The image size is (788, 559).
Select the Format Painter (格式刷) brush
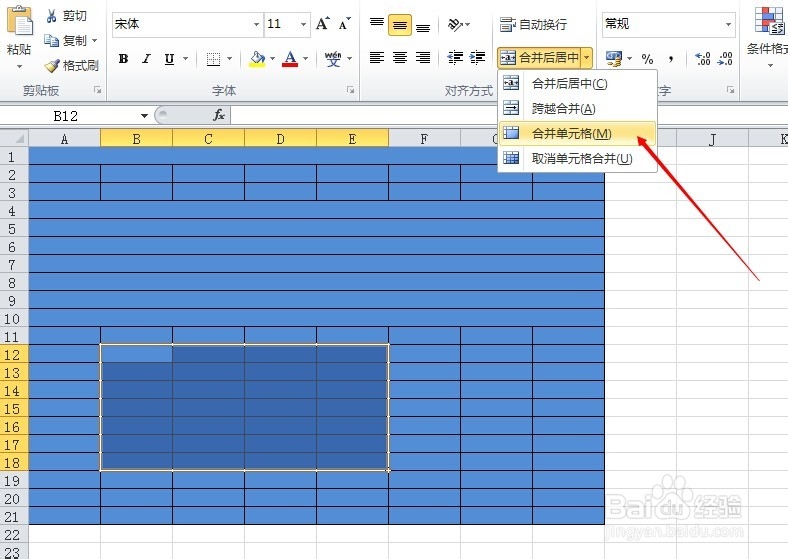tap(51, 65)
